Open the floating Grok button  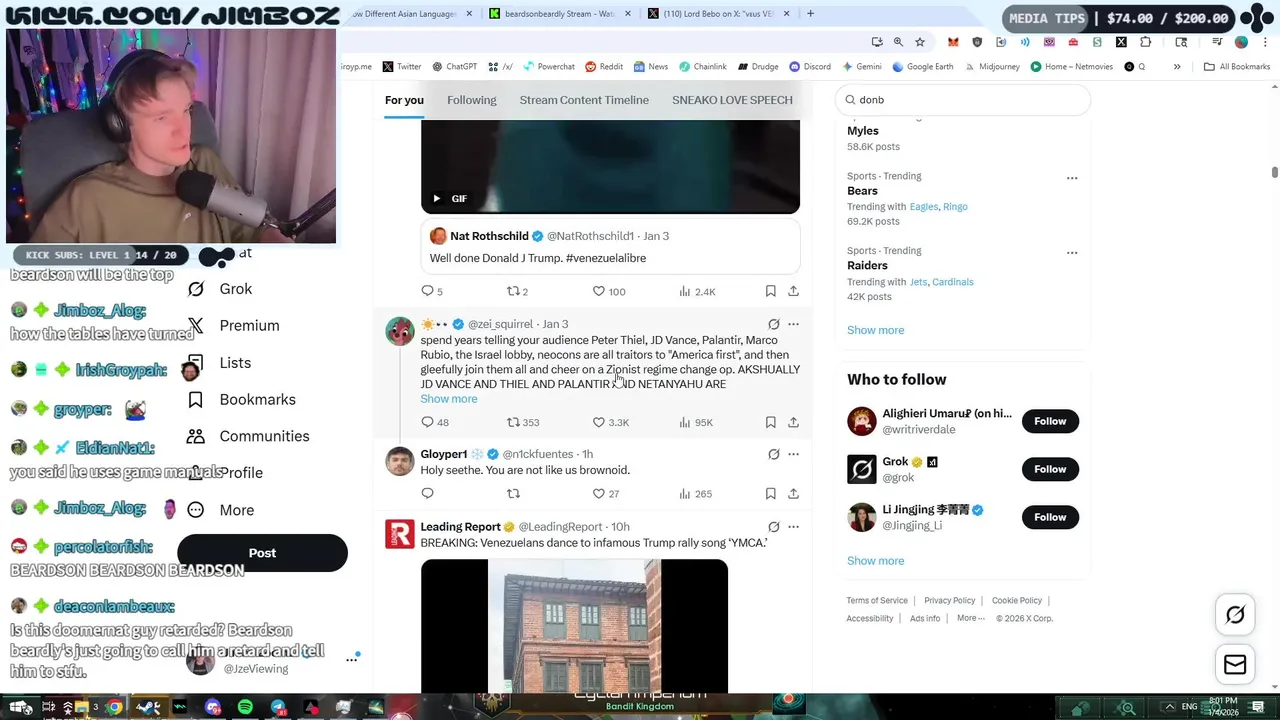pyautogui.click(x=1235, y=615)
